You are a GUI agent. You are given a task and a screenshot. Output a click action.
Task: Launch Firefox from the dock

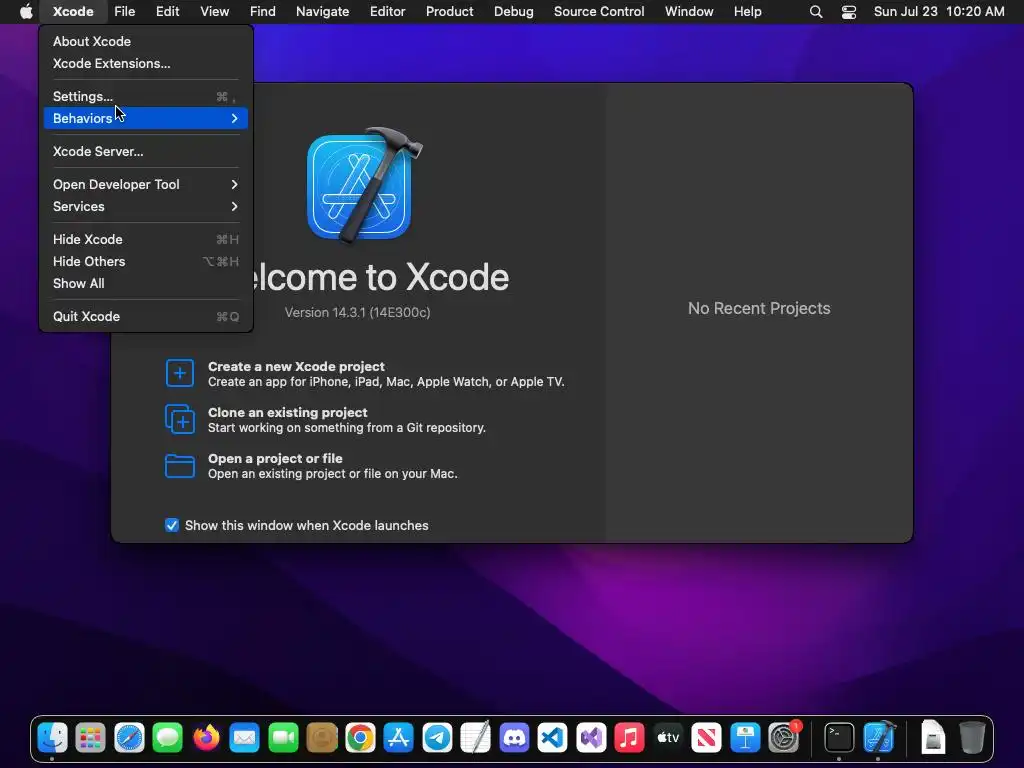pyautogui.click(x=206, y=738)
